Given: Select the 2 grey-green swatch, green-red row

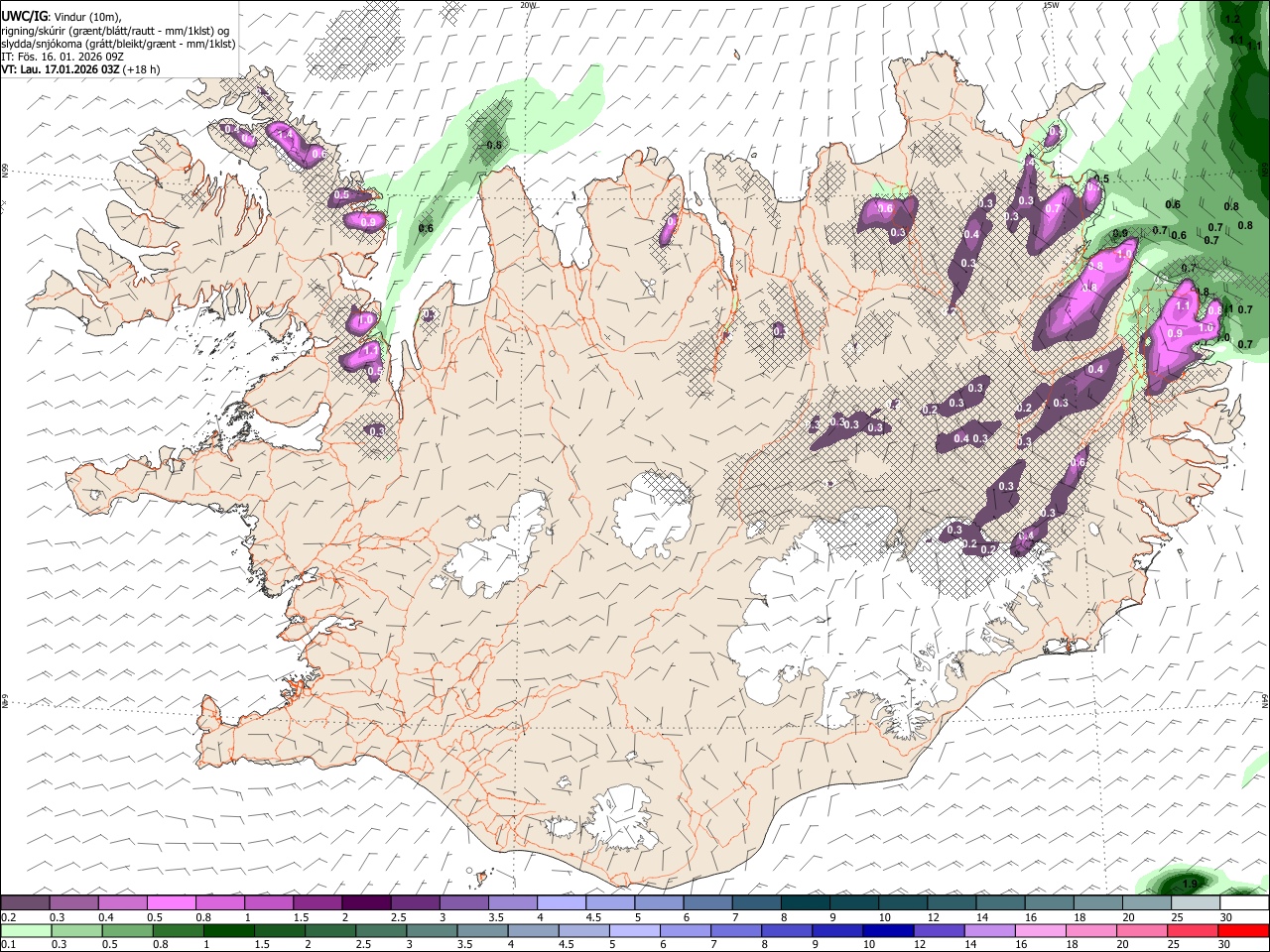Looking at the screenshot, I should tap(330, 930).
